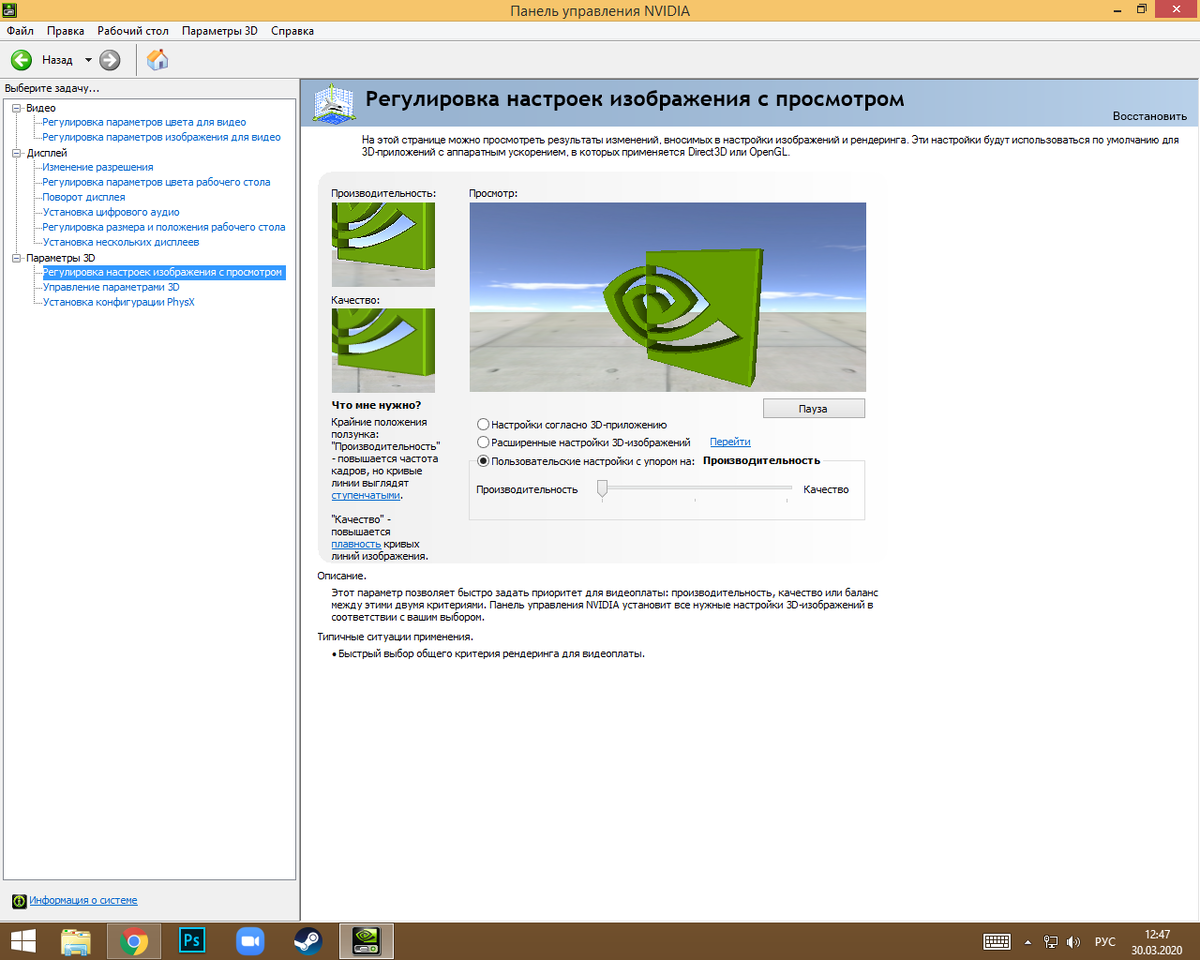This screenshot has height=960, width=1200.
Task: Collapse the Параметры 3D tree node
Action: click(x=16, y=258)
